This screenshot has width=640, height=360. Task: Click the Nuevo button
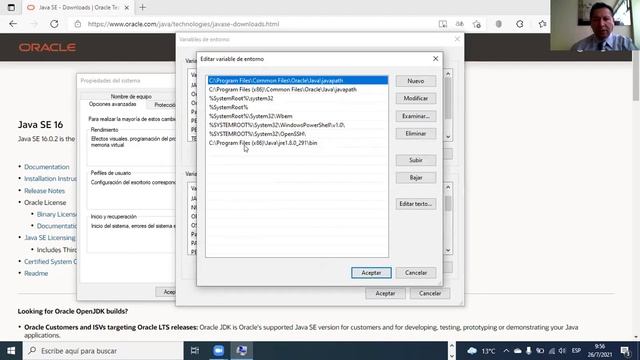[416, 81]
